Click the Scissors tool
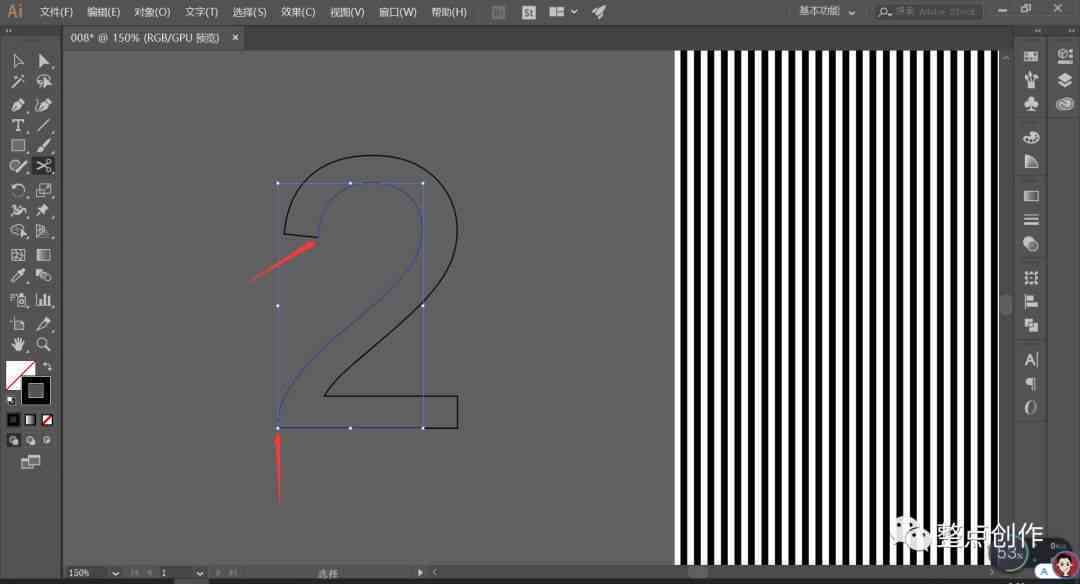Image resolution: width=1080 pixels, height=584 pixels. 43,166
